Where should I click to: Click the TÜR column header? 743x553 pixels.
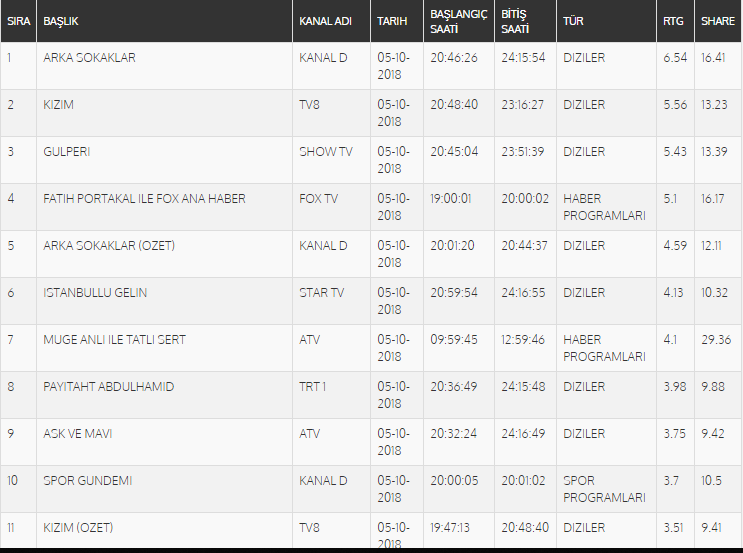573,21
